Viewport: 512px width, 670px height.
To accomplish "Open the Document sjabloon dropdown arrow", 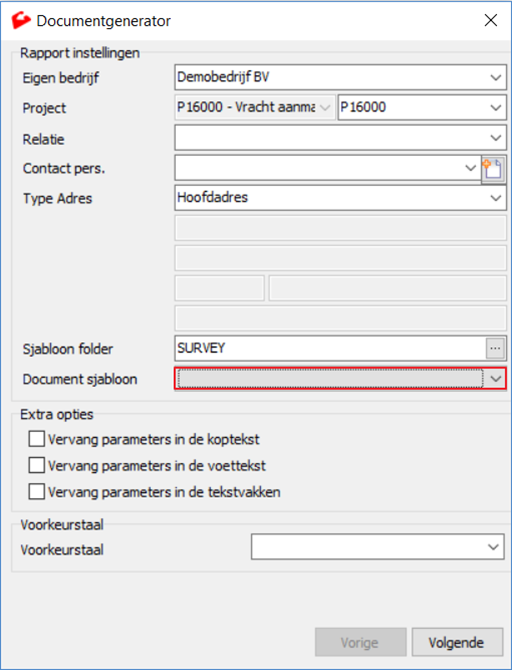I will click(495, 379).
